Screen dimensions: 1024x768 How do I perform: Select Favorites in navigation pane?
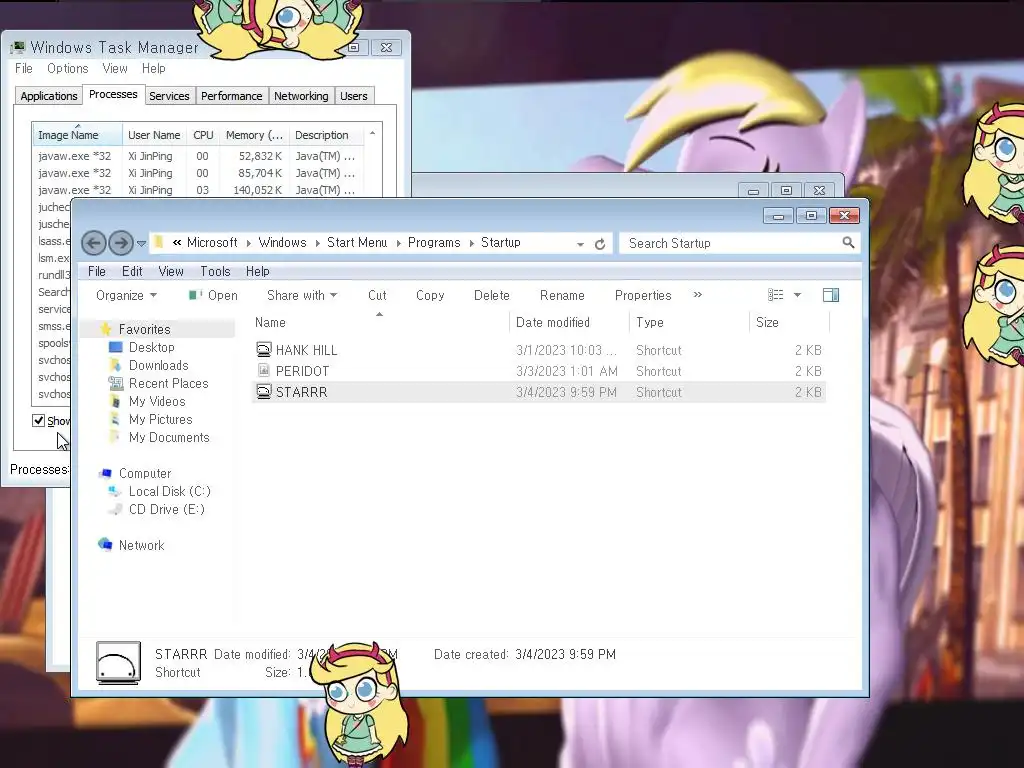(x=144, y=329)
